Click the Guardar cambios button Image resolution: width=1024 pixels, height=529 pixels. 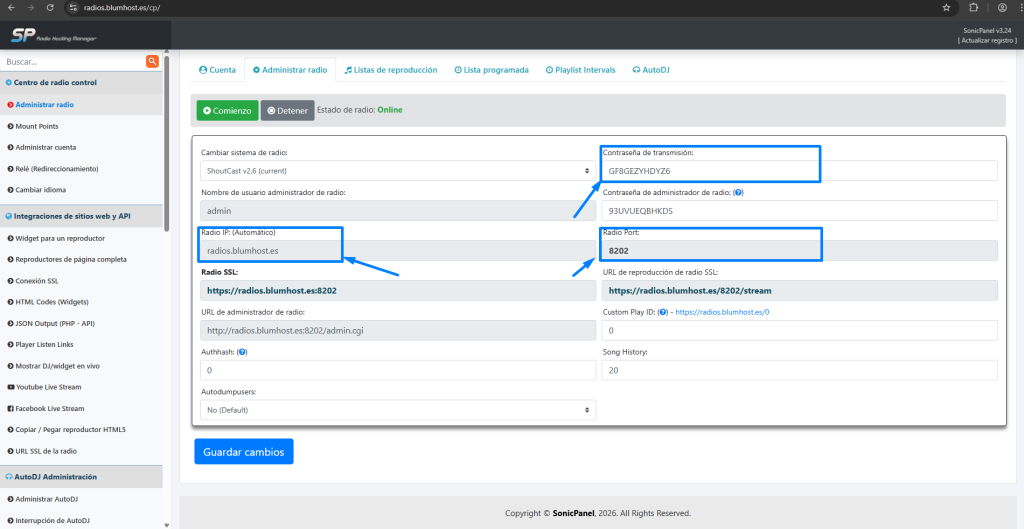coord(244,452)
